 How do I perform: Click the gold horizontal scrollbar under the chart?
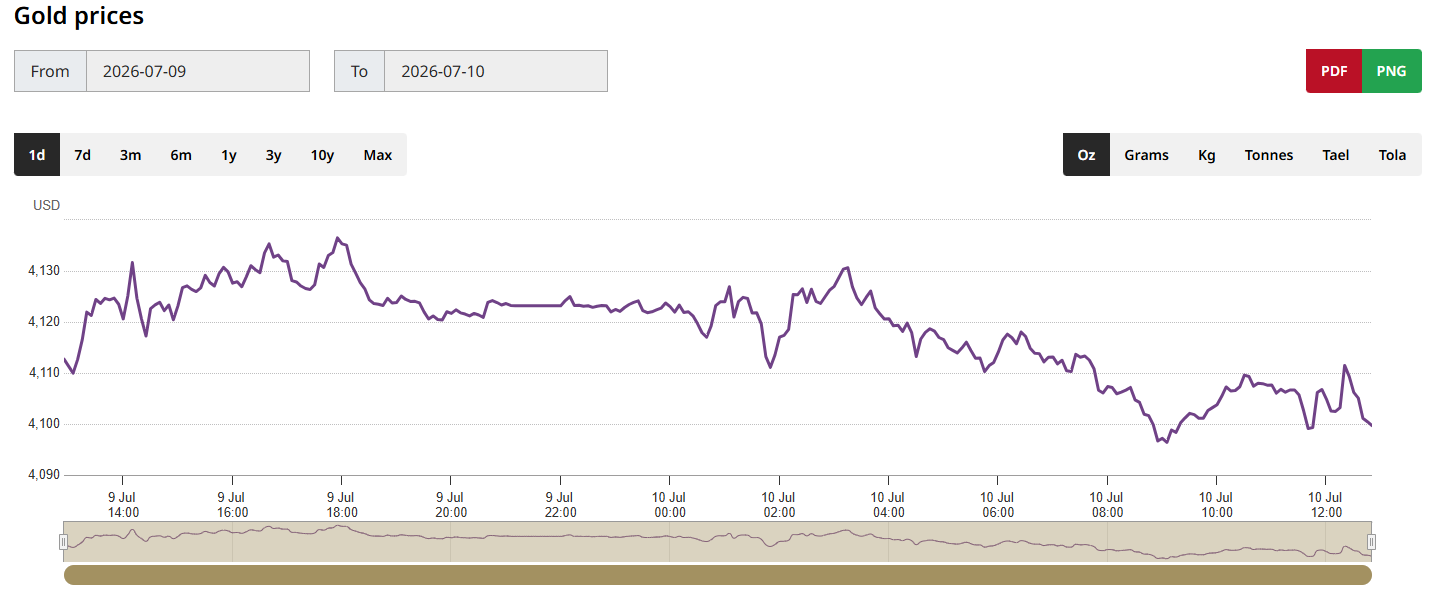click(x=718, y=575)
